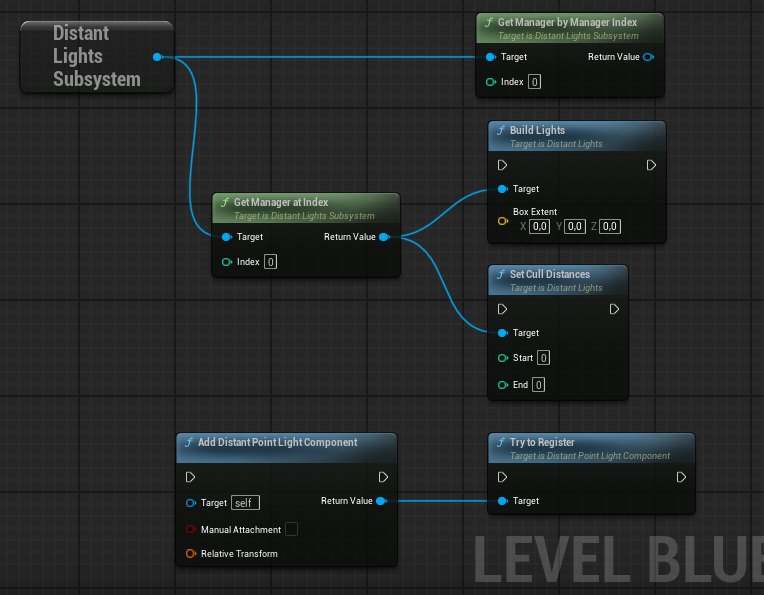Select the Build Lights node title

coord(537,131)
